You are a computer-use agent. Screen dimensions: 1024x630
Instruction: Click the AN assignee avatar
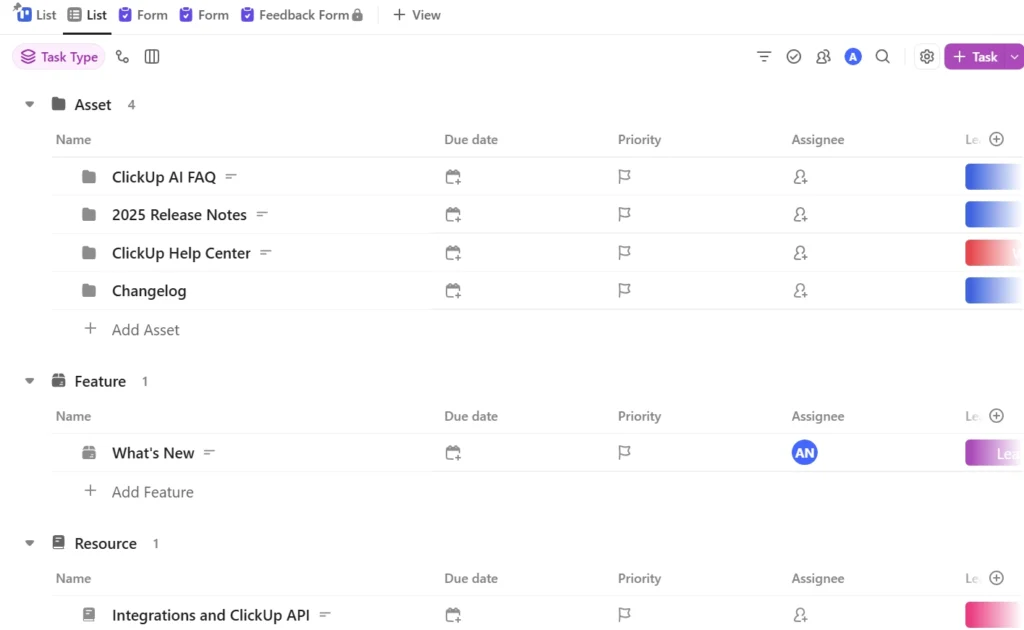coord(805,452)
